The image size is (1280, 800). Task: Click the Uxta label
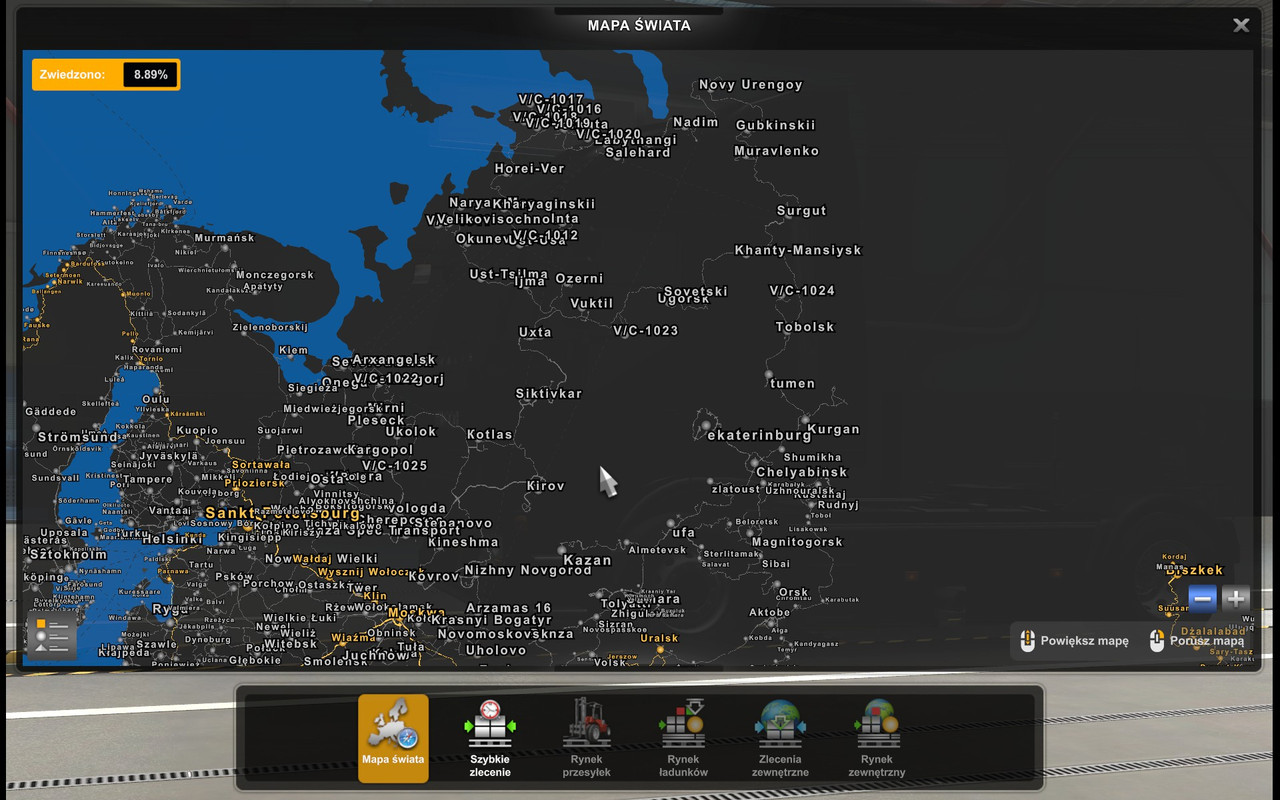point(535,333)
